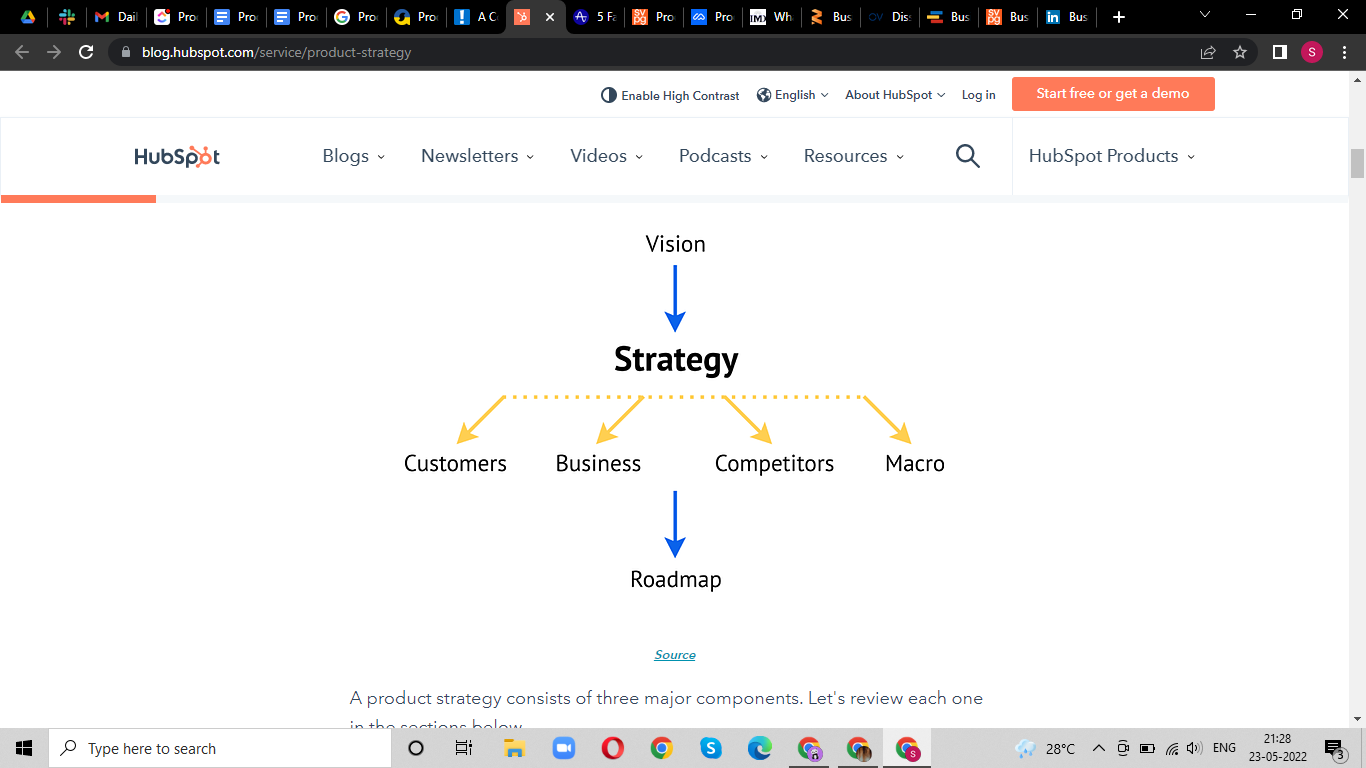Open the Windows Start menu
1366x768 pixels.
[24, 748]
